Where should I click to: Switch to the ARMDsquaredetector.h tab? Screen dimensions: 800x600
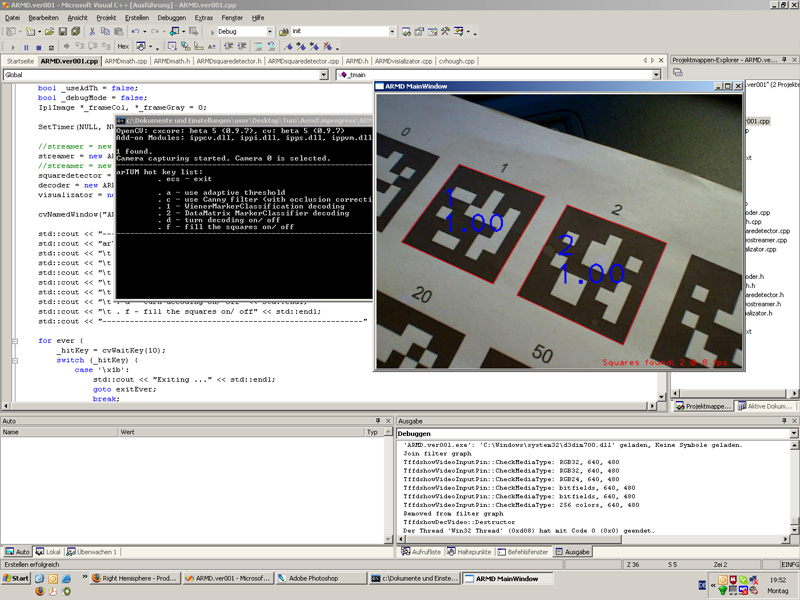[229, 61]
